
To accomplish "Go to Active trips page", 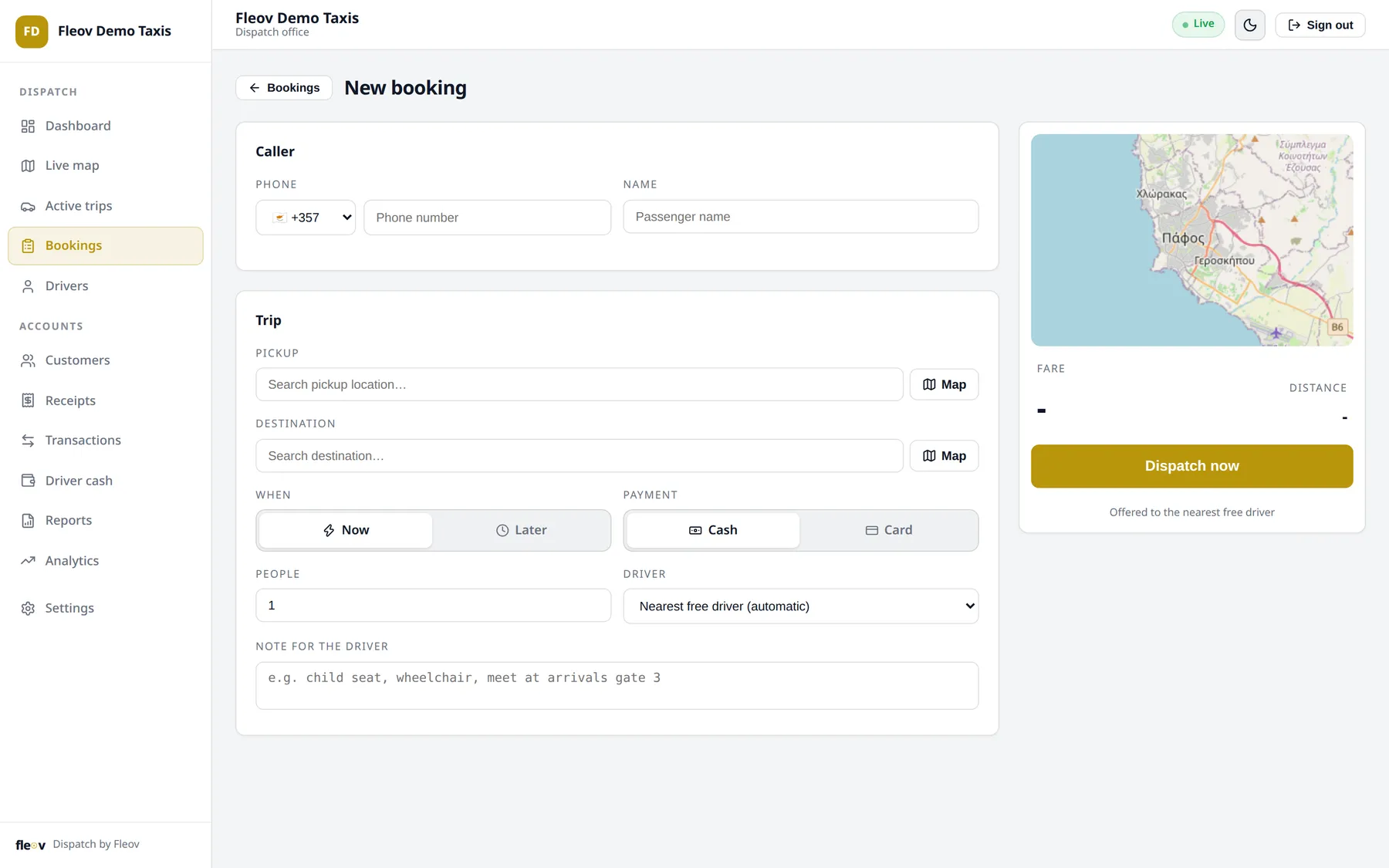I will (106, 206).
